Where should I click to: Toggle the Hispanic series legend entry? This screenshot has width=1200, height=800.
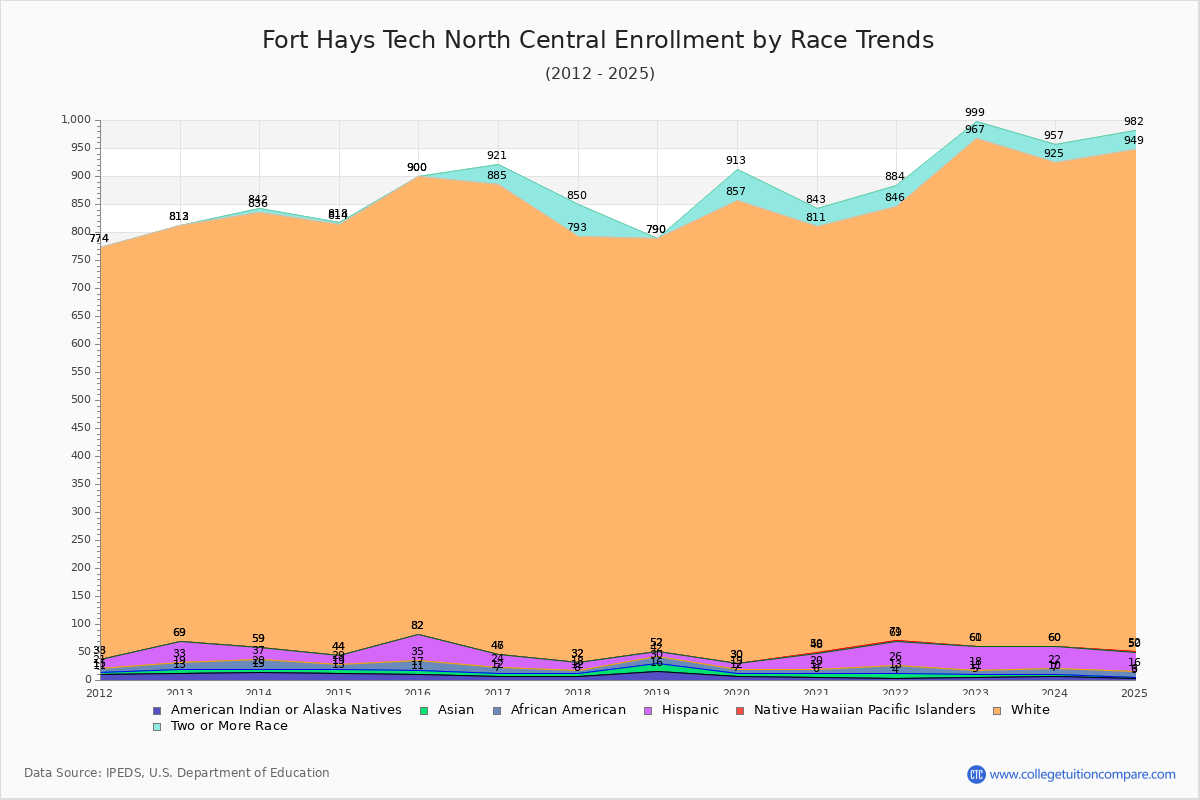[680, 710]
